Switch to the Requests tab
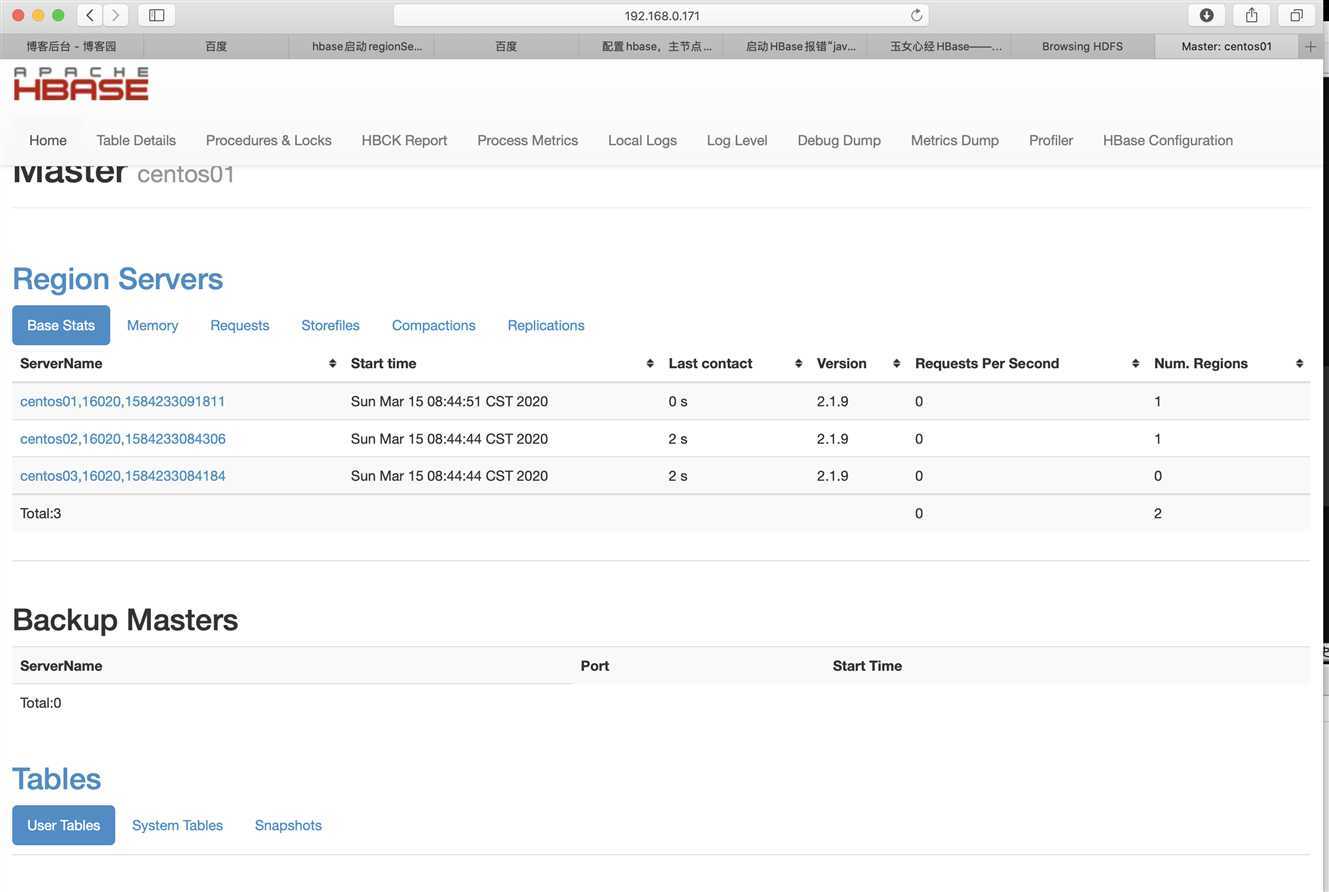1329x892 pixels. point(240,325)
